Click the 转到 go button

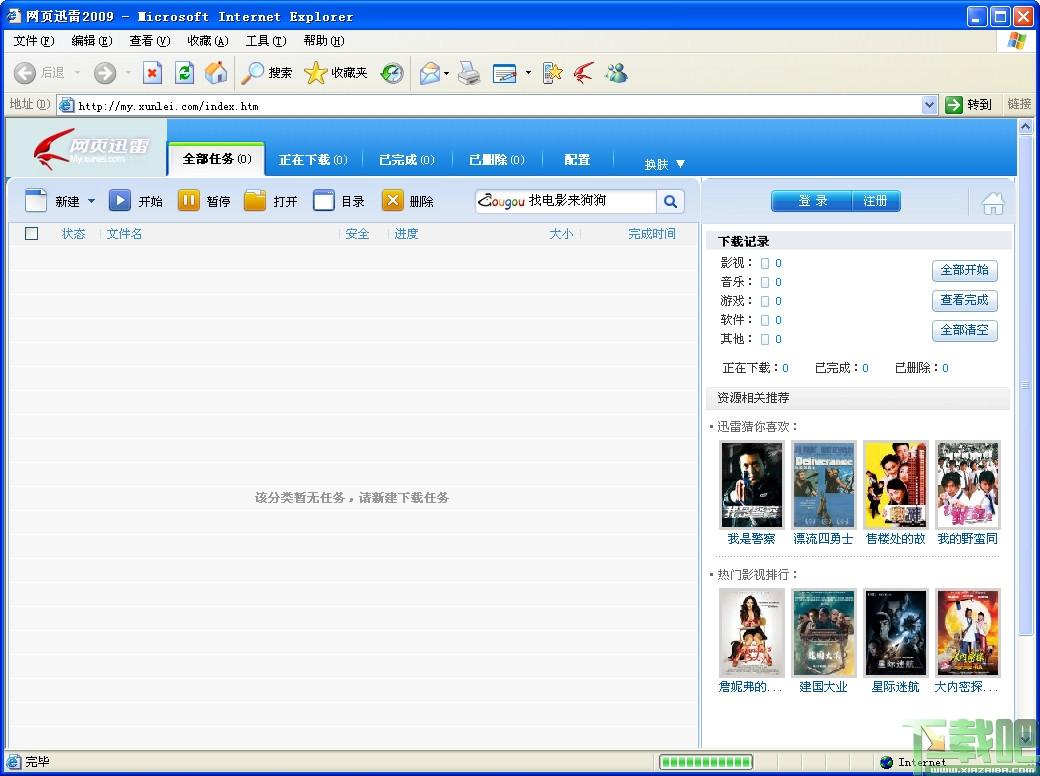click(x=970, y=104)
